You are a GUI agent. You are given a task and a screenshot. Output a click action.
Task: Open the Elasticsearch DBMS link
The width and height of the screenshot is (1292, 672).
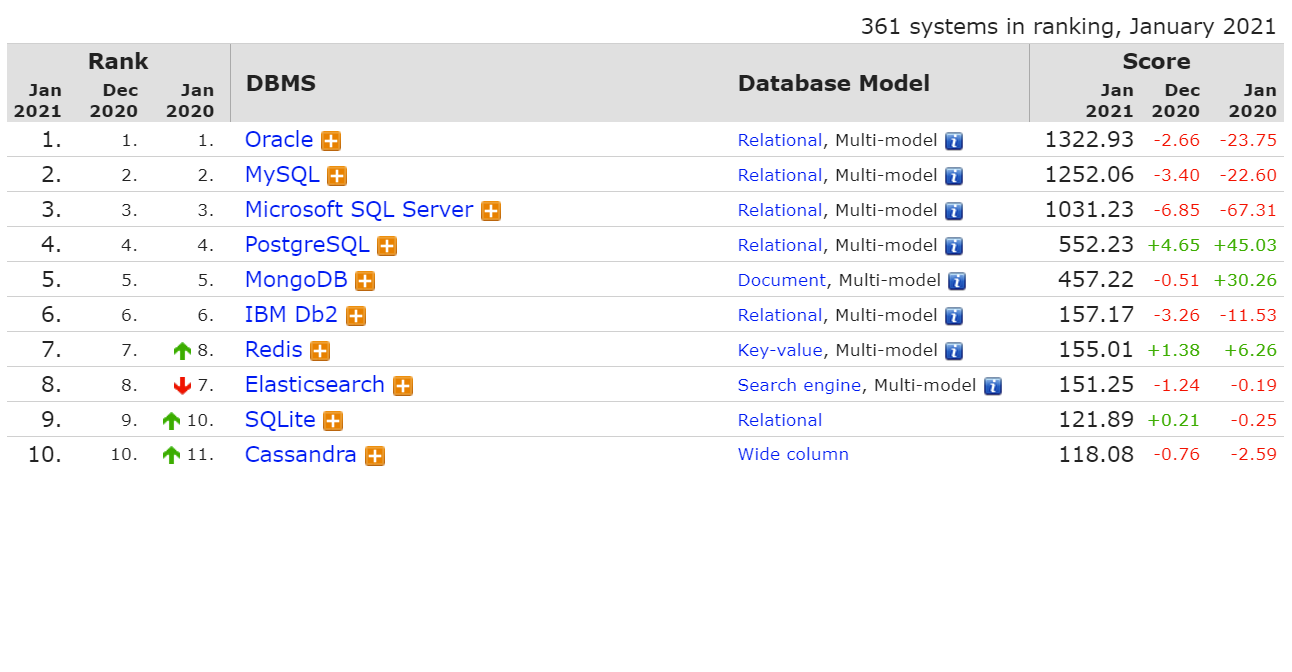314,385
